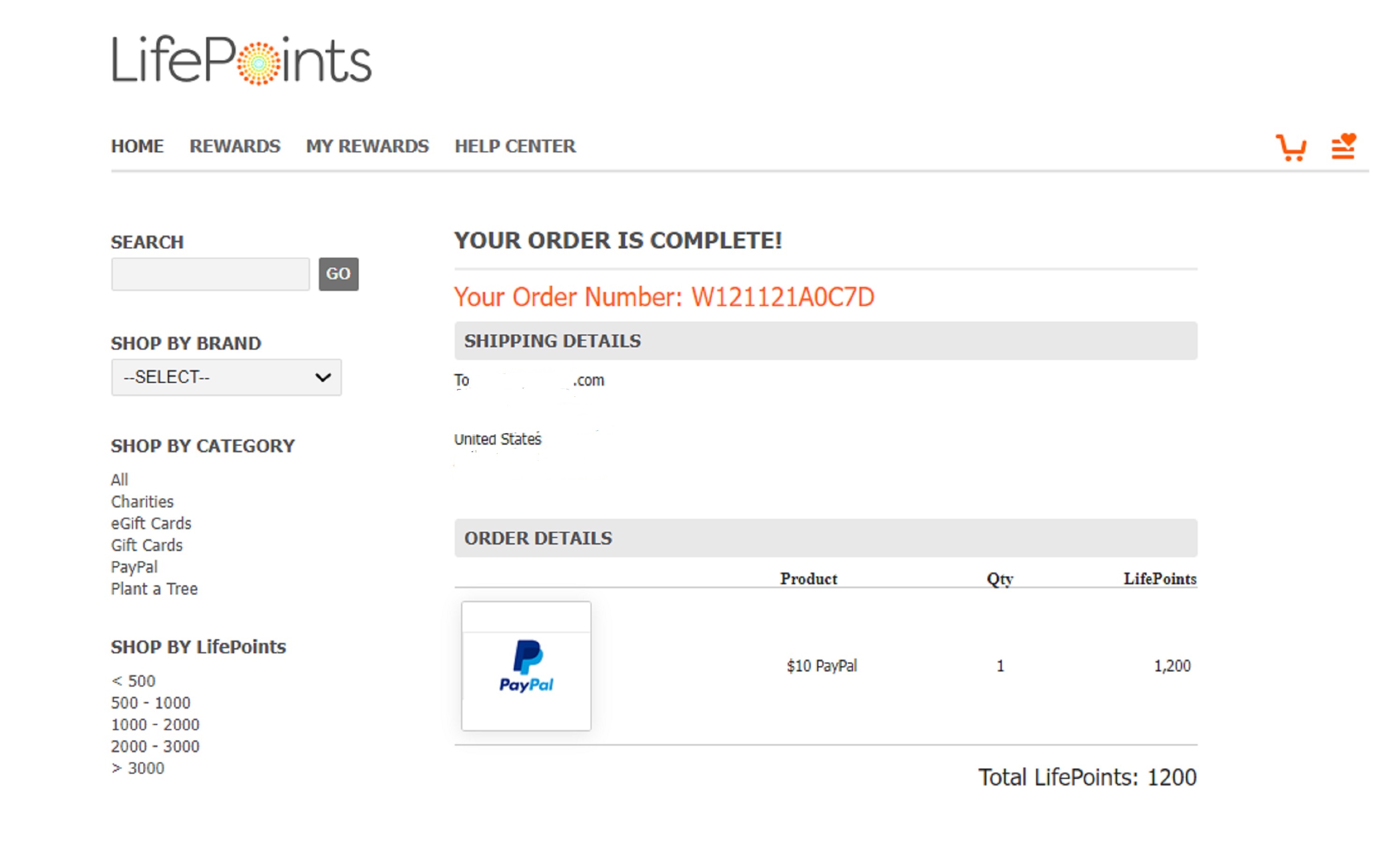This screenshot has width=1400, height=843.
Task: Focus the search input field
Action: [210, 274]
